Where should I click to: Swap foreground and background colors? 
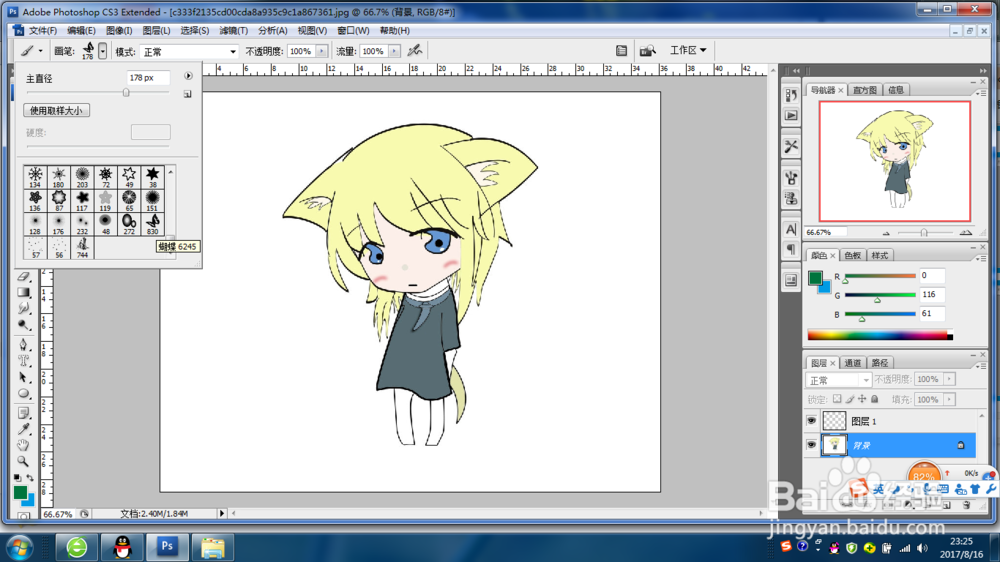[30, 477]
